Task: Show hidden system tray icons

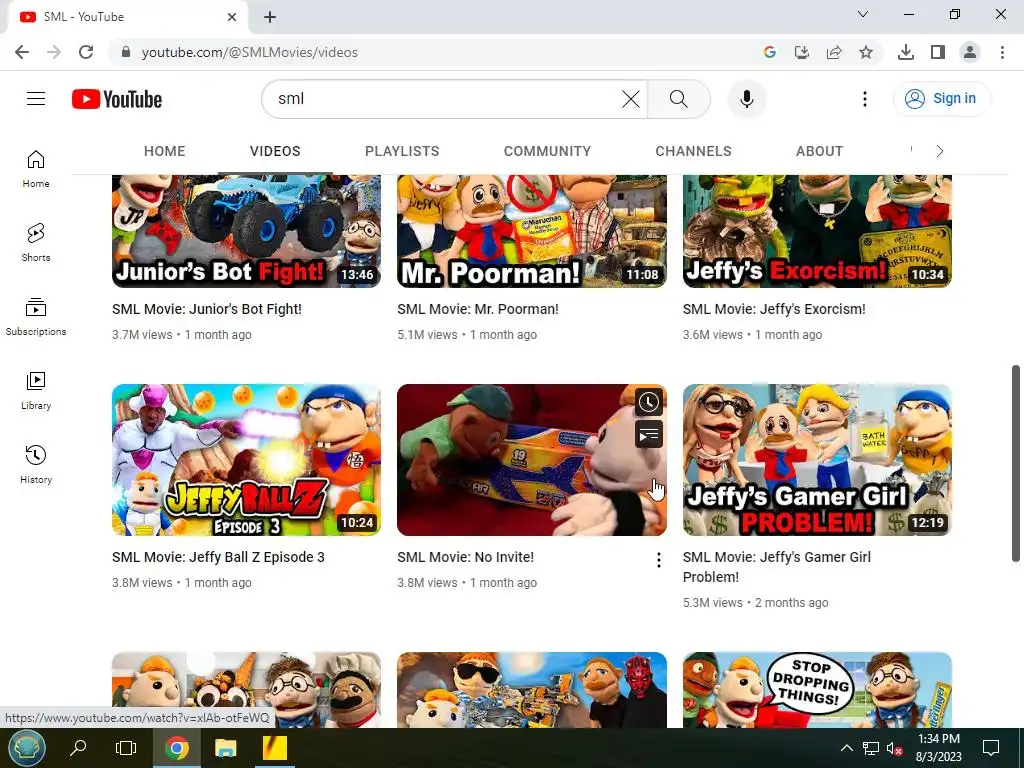Action: 846,748
